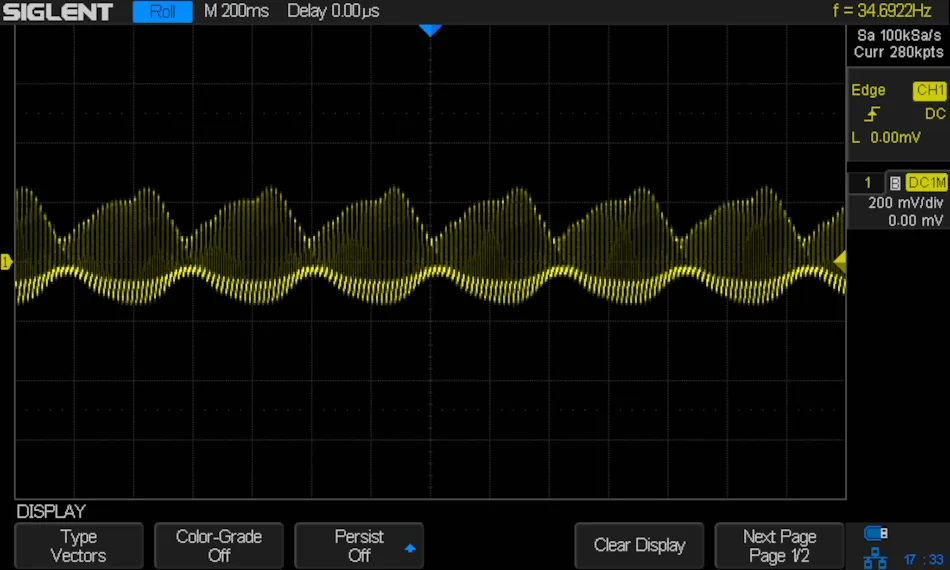Click the channel 1 number box
This screenshot has width=950, height=570.
(867, 182)
